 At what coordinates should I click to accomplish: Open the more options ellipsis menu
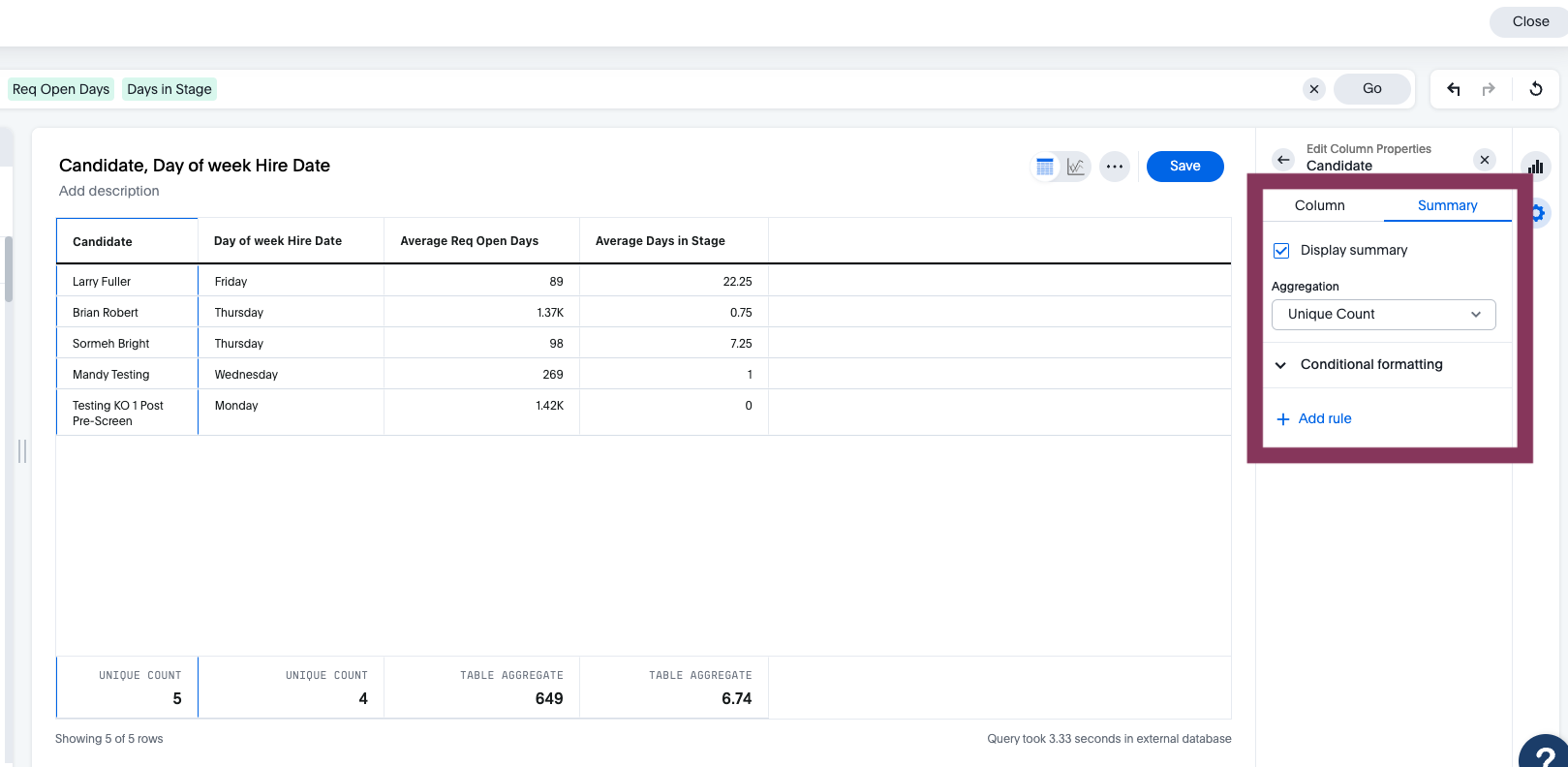pyautogui.click(x=1115, y=167)
